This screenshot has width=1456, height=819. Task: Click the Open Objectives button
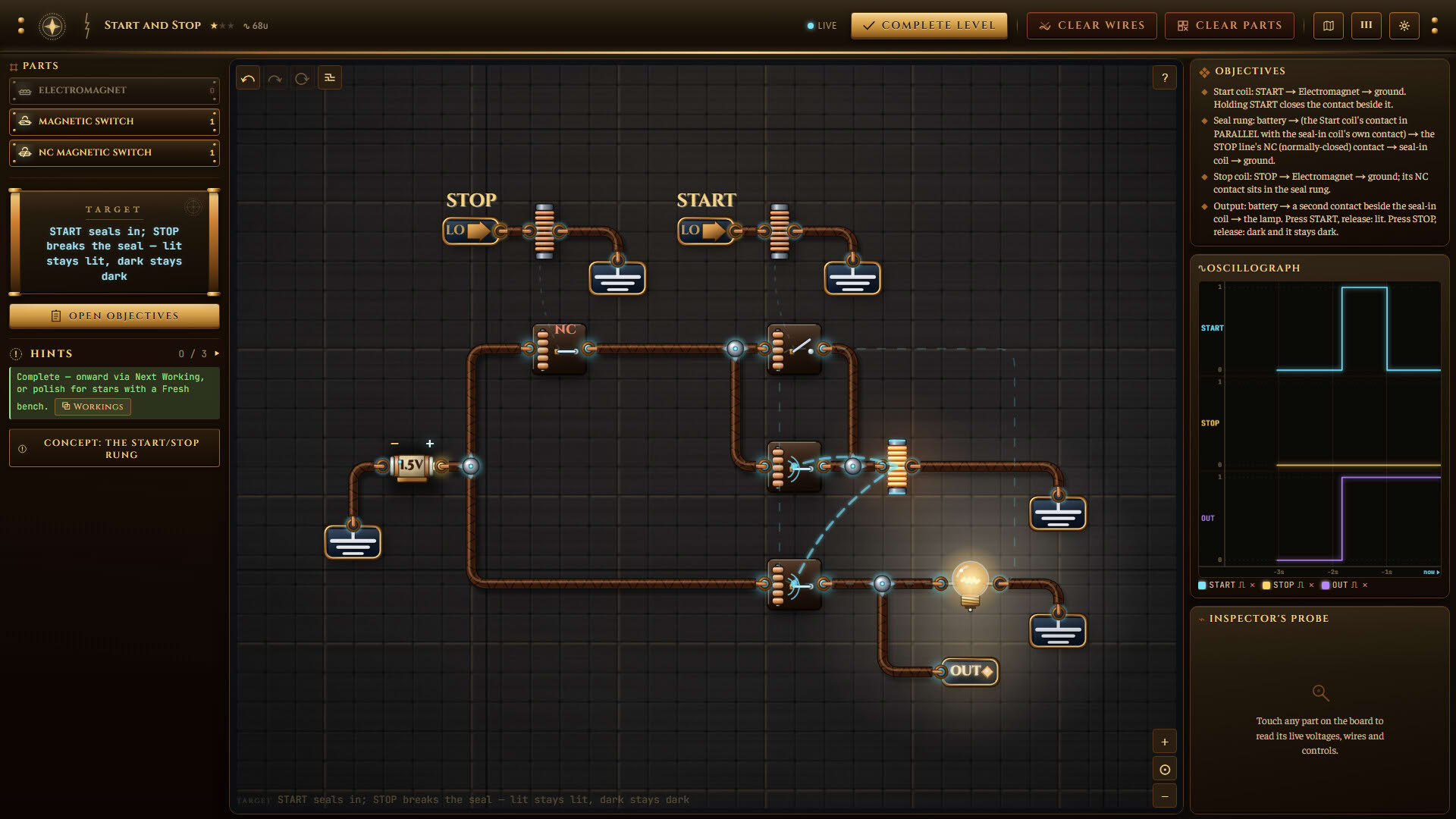point(115,316)
